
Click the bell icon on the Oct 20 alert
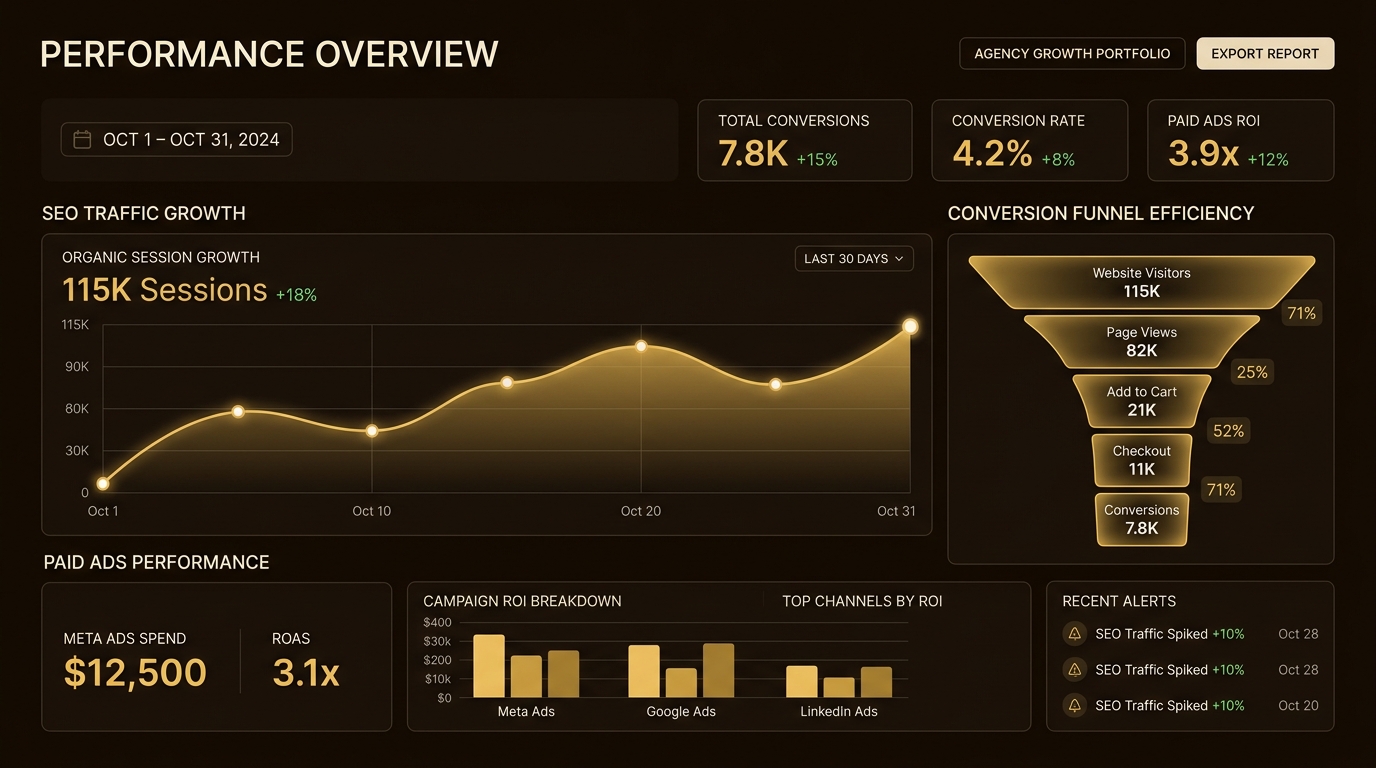tap(1075, 705)
